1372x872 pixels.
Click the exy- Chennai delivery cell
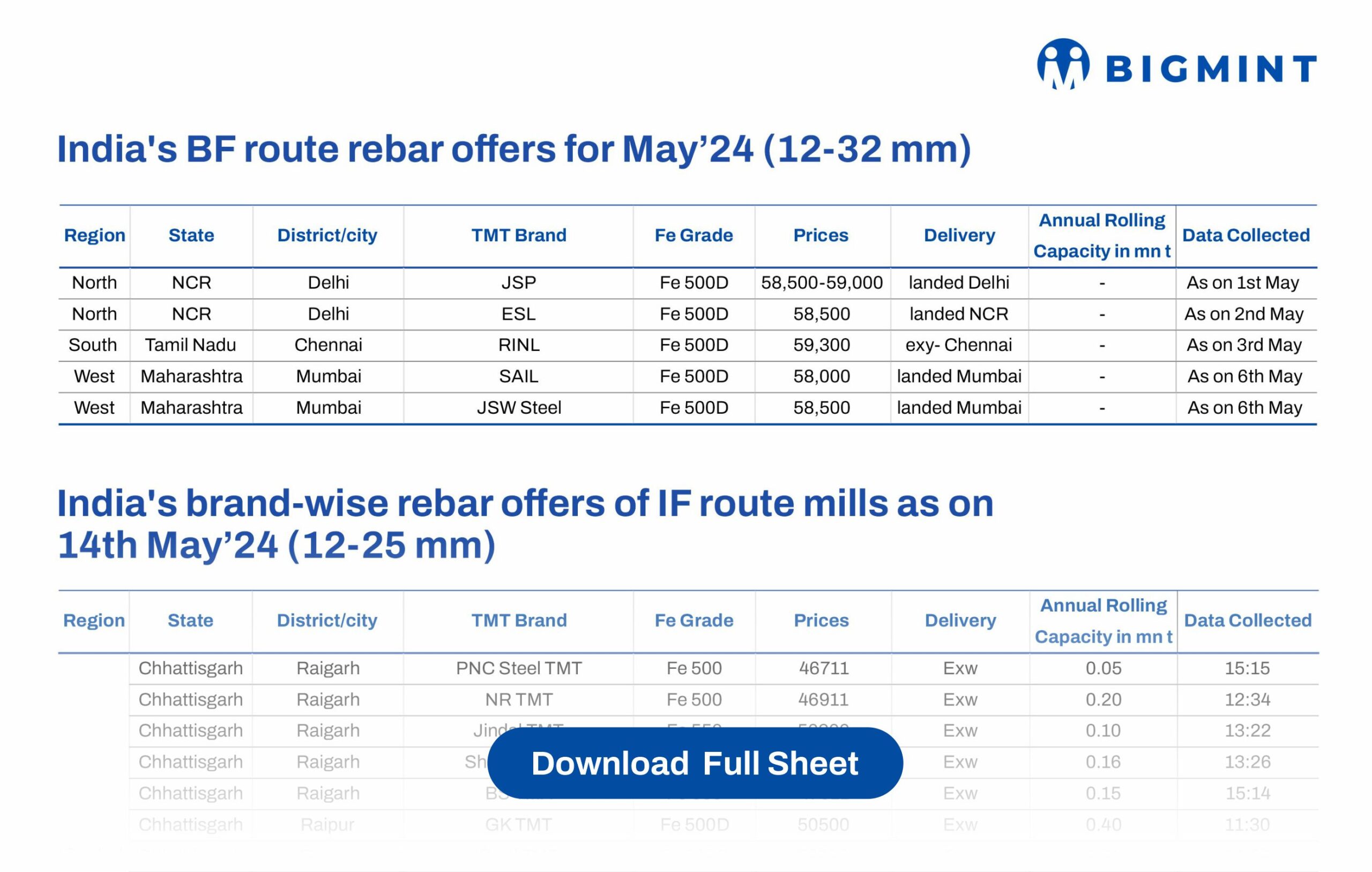pos(958,345)
